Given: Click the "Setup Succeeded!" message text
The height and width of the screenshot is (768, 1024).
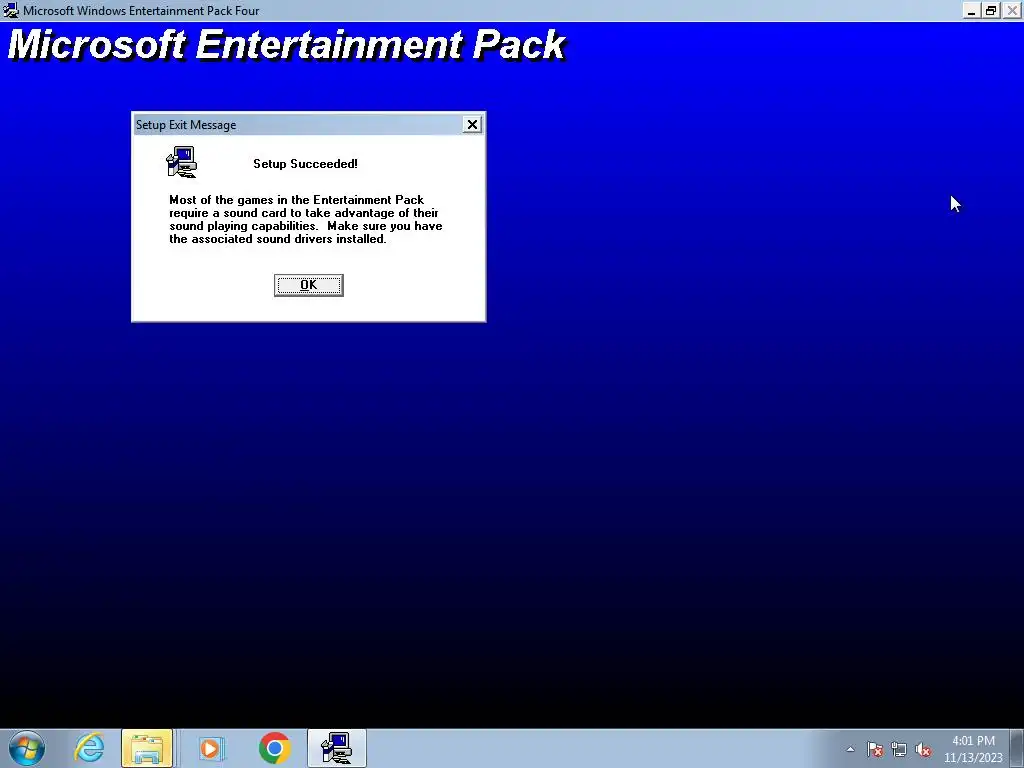Looking at the screenshot, I should 305,164.
